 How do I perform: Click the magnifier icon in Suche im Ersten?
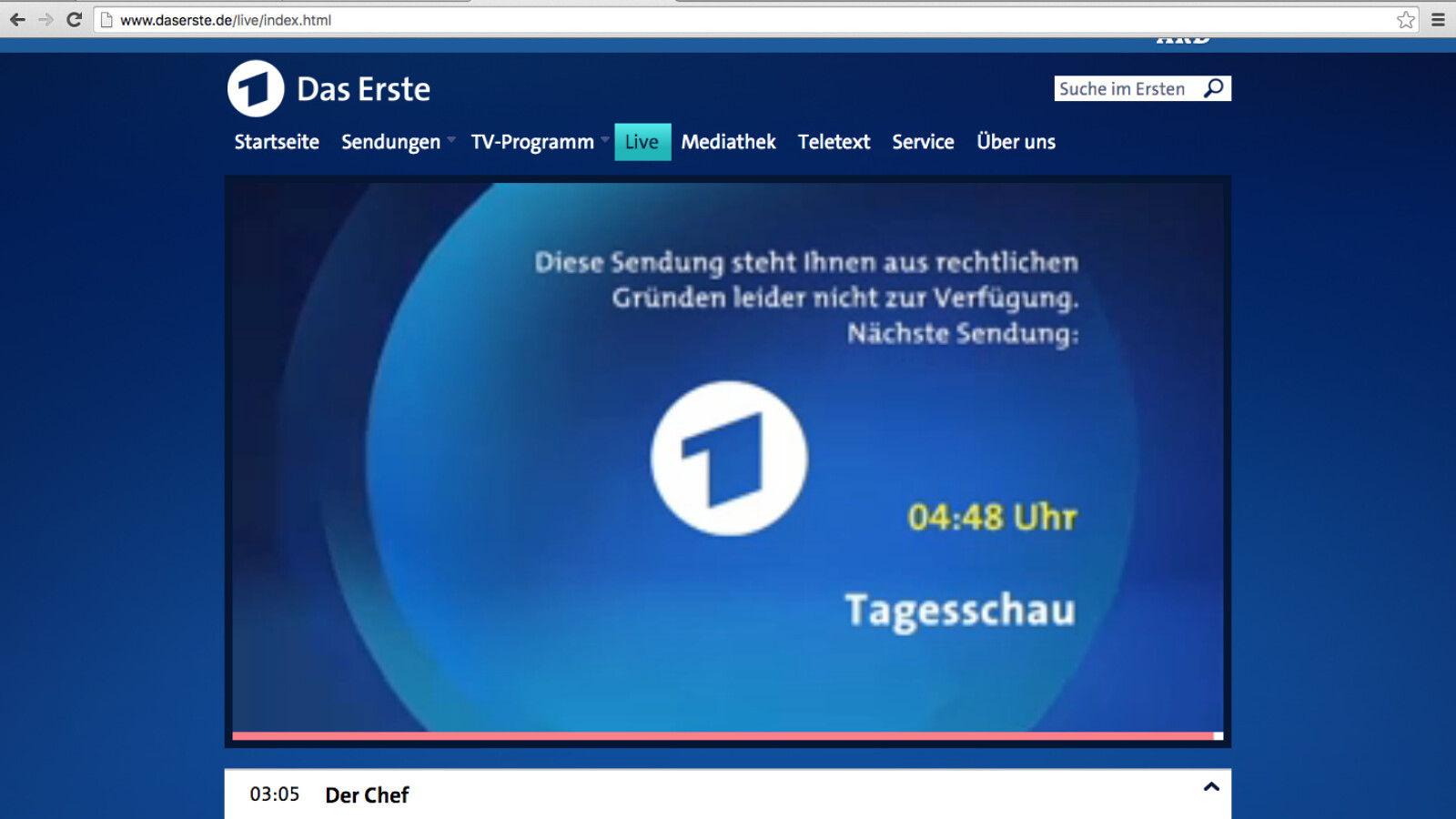(x=1214, y=88)
